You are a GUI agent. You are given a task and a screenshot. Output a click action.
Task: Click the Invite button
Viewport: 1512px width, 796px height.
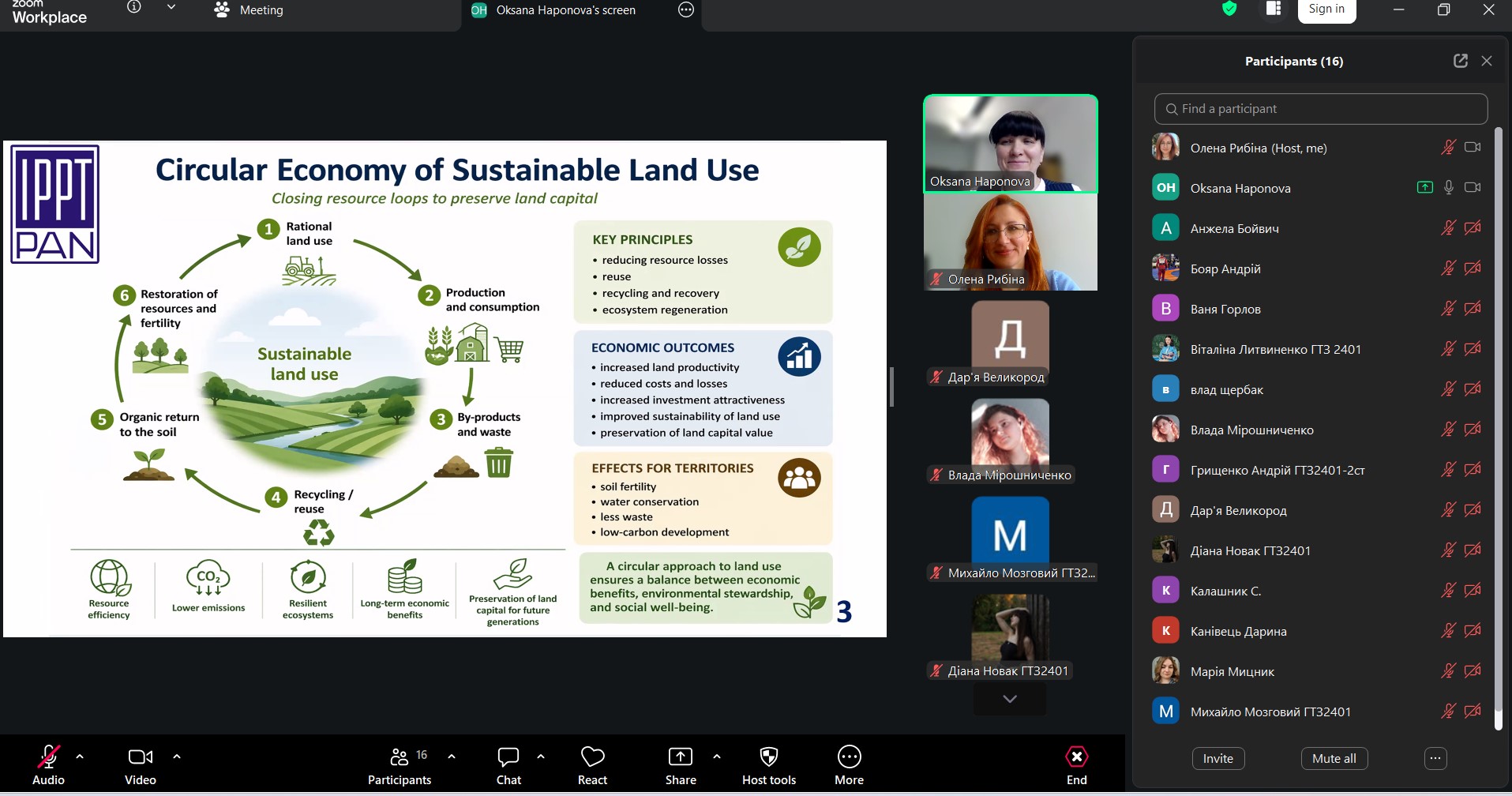coord(1217,758)
